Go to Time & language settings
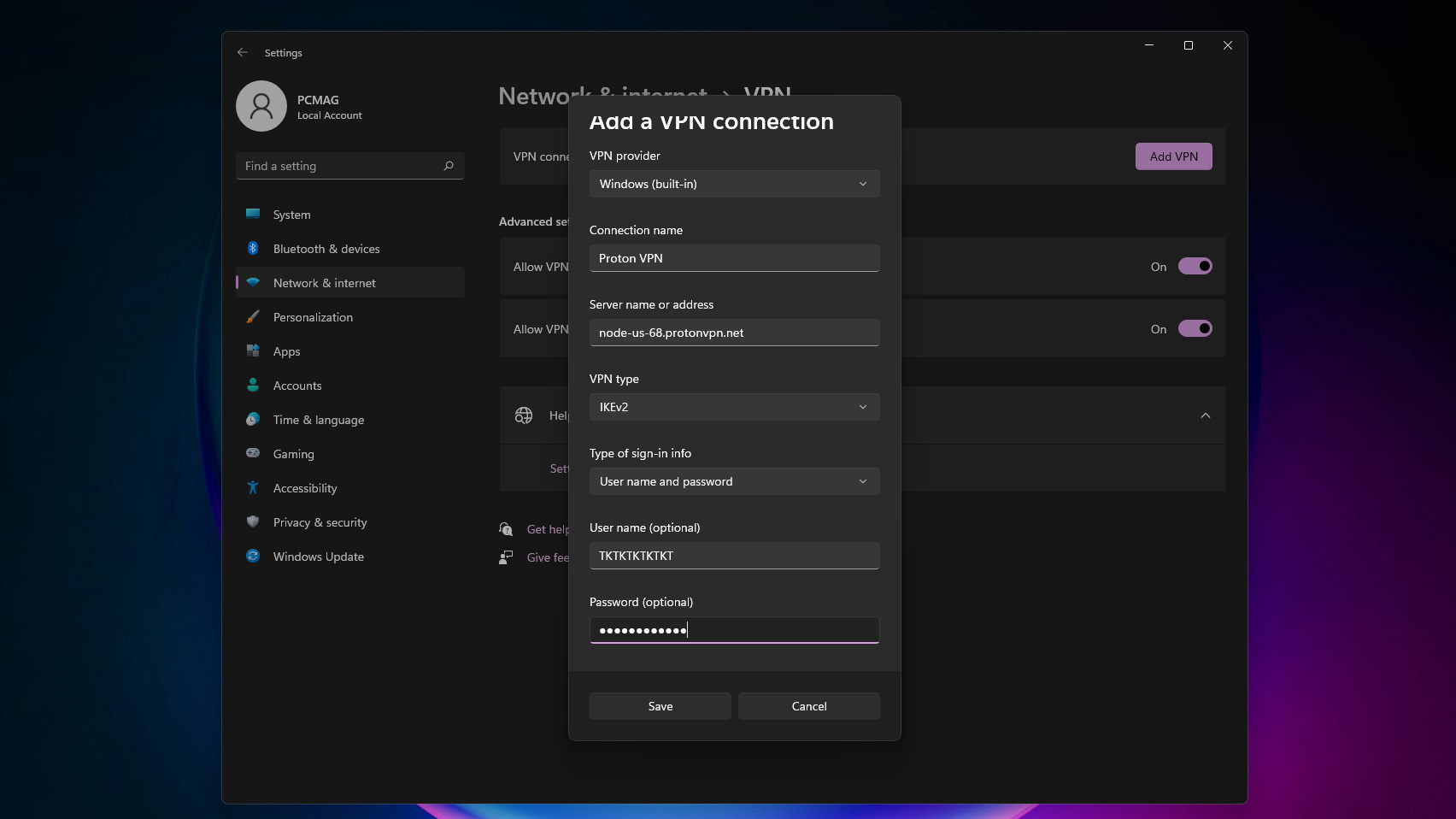 tap(318, 420)
